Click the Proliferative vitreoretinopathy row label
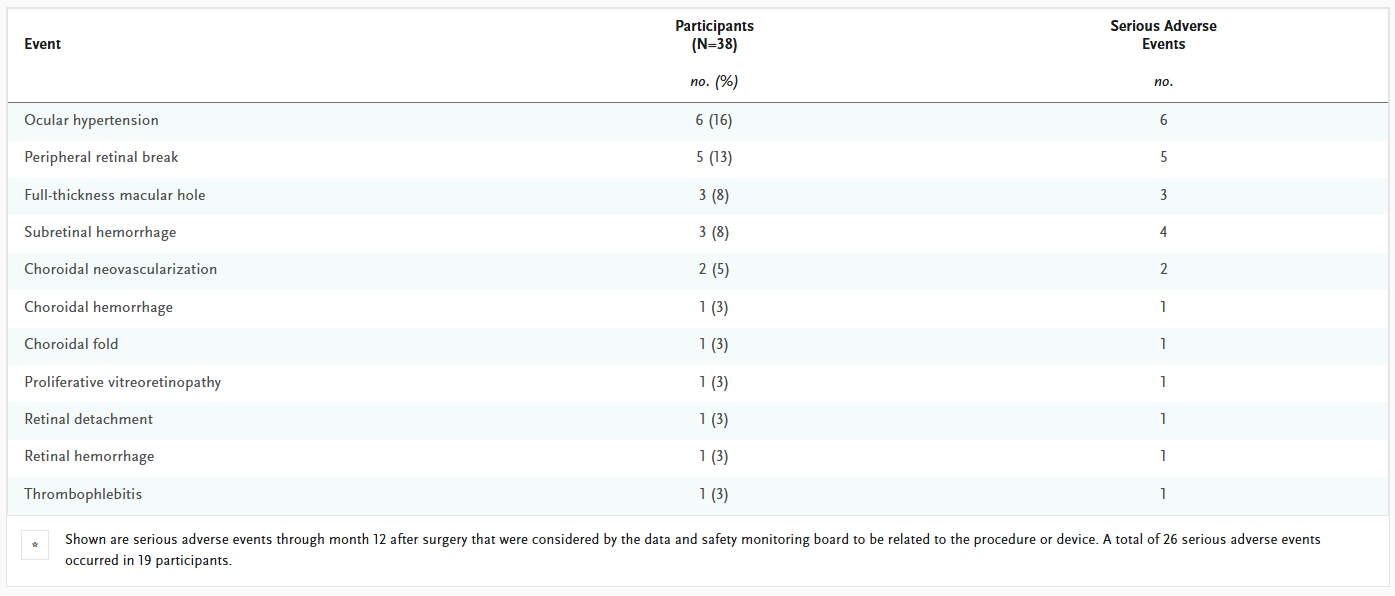The image size is (1395, 596). tap(123, 382)
